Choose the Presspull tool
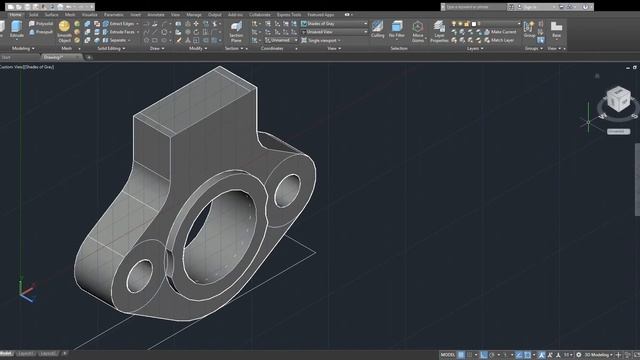Viewport: 640px width, 360px height. (41, 32)
